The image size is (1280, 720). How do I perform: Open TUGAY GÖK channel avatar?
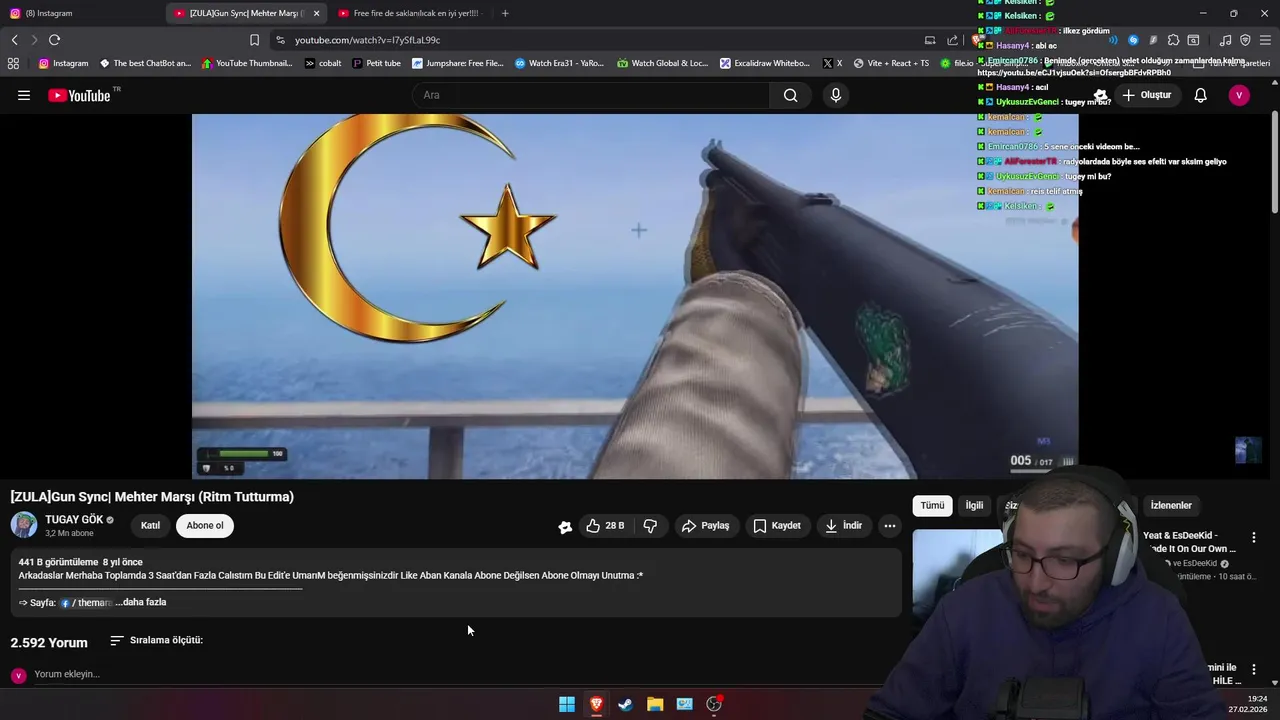tap(24, 525)
